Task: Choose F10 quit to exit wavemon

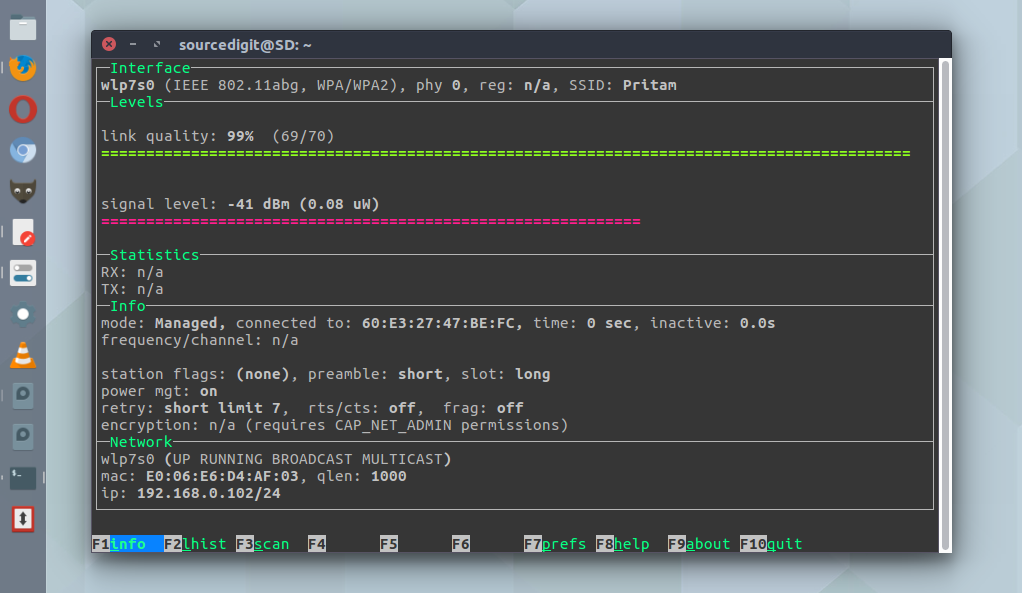Action: pyautogui.click(x=772, y=544)
